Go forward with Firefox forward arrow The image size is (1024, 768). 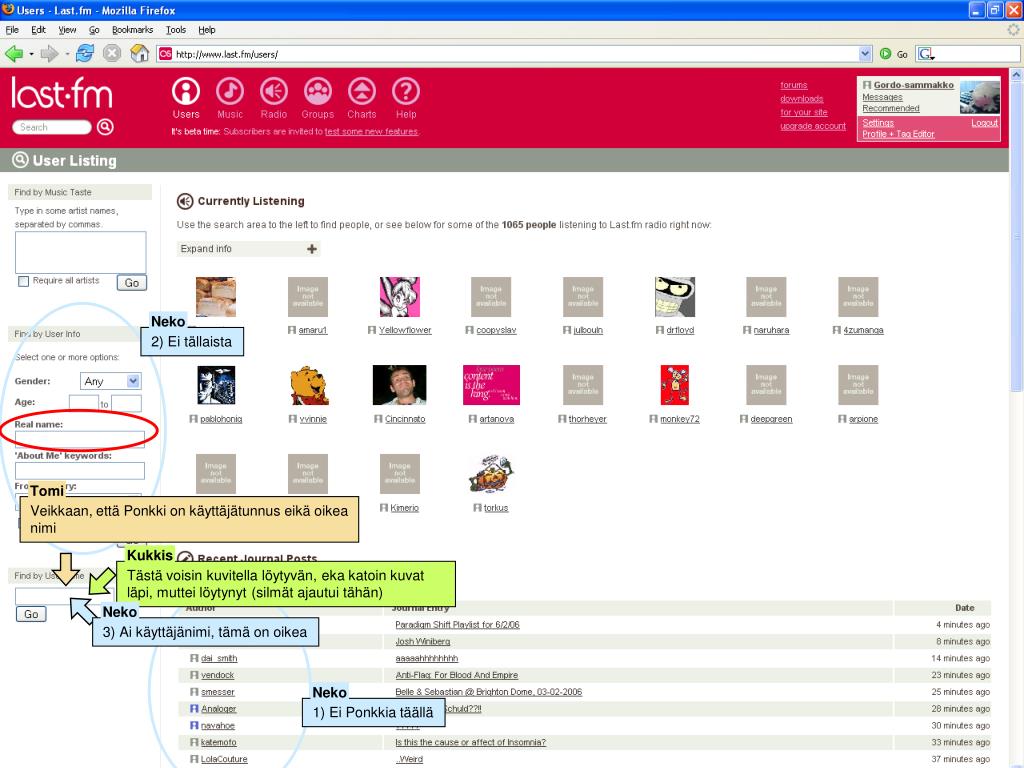pos(49,54)
